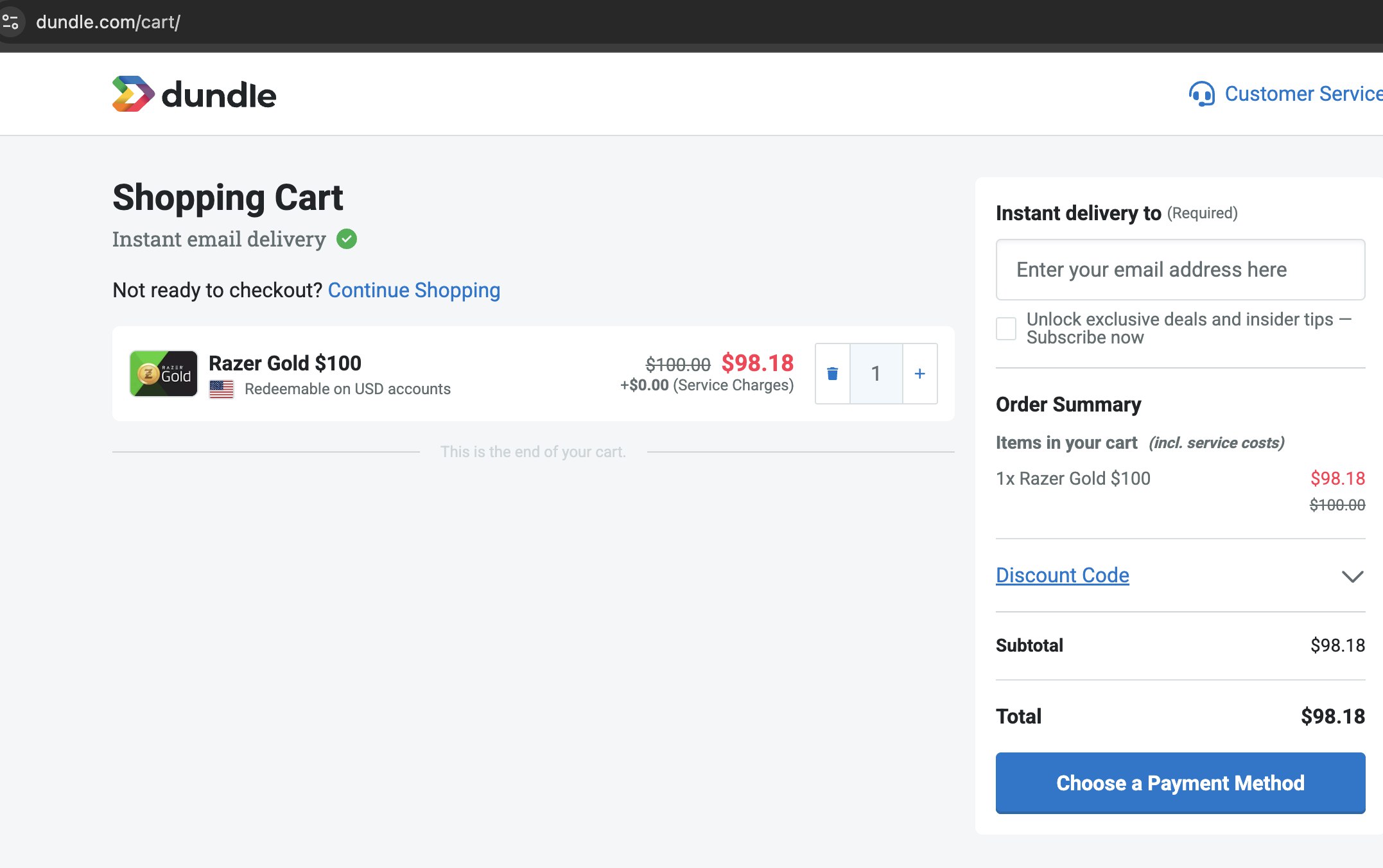Open site info icon in address bar

11,22
